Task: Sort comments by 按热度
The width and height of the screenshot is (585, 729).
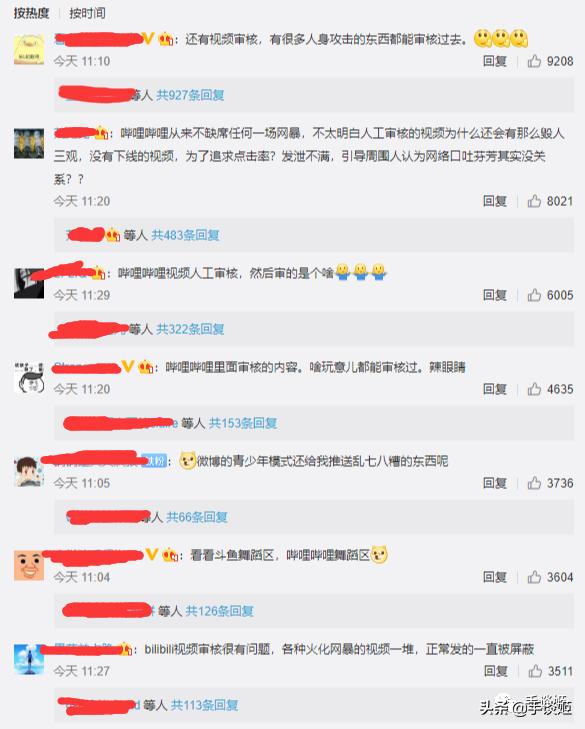Action: click(x=31, y=13)
